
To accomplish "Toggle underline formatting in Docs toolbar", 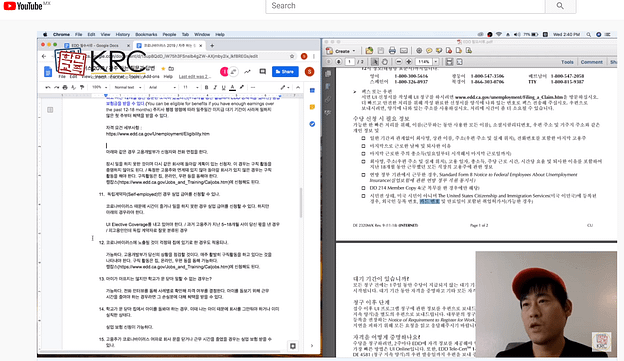I will 223,87.
